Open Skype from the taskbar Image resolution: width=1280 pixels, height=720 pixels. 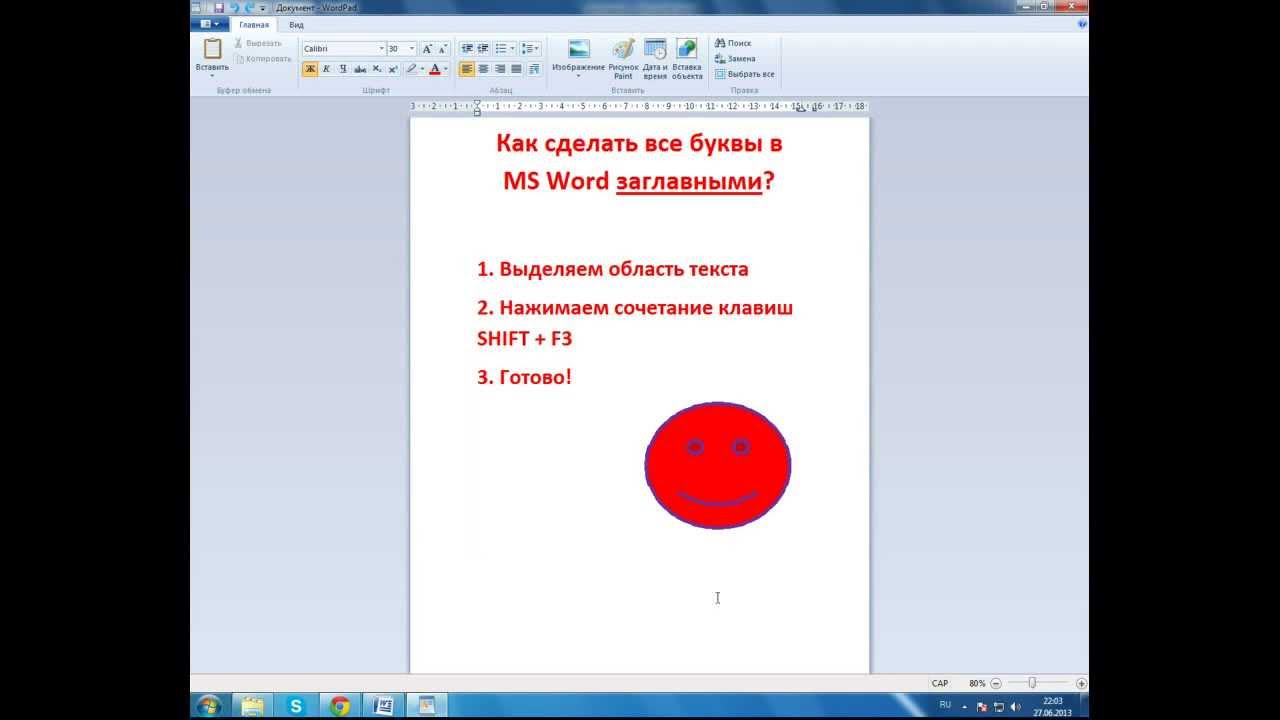tap(296, 705)
